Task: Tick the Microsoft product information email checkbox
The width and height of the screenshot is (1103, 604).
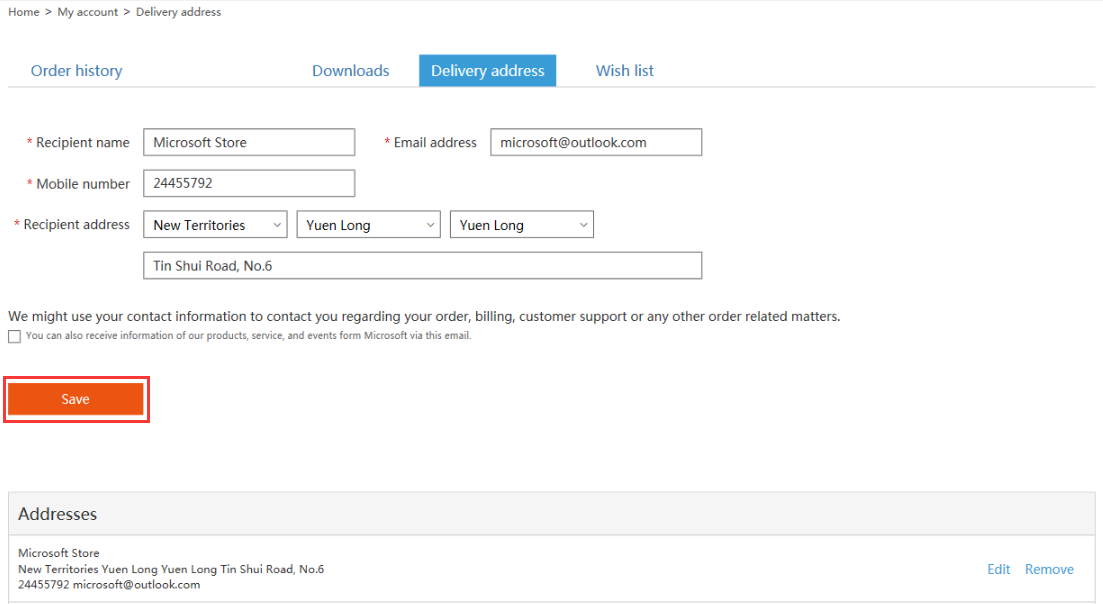Action: tap(14, 336)
